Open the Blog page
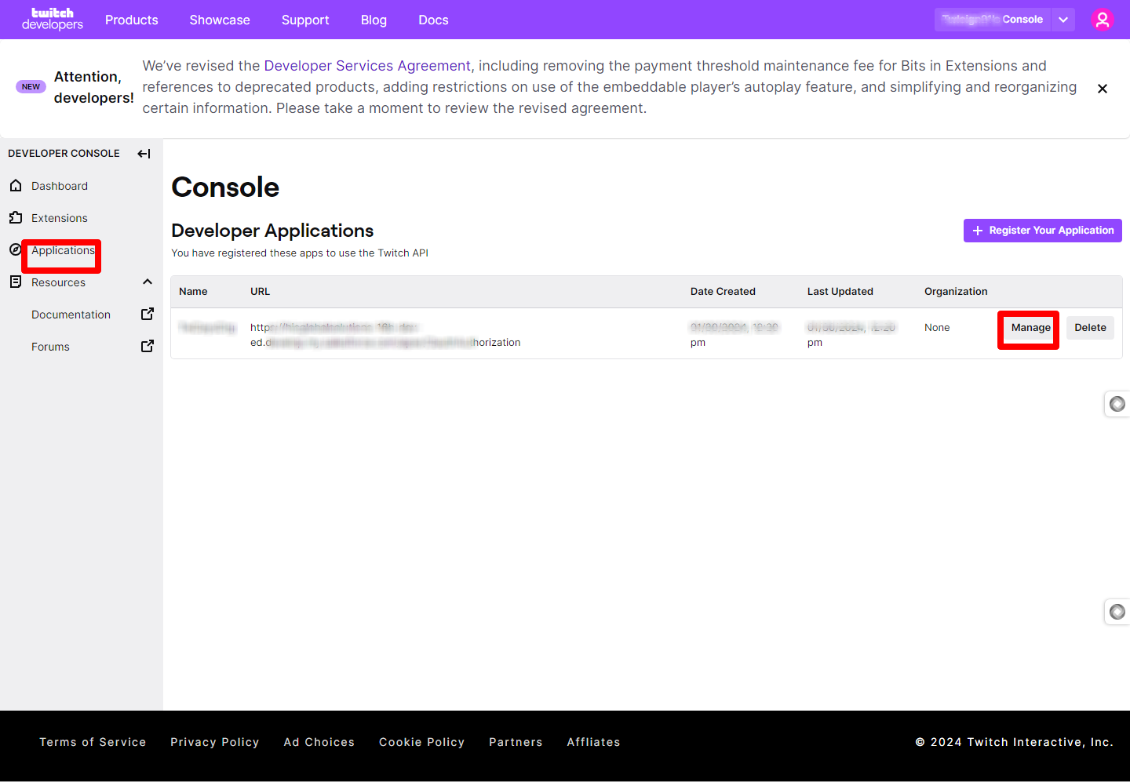This screenshot has width=1130, height=782. (x=374, y=20)
